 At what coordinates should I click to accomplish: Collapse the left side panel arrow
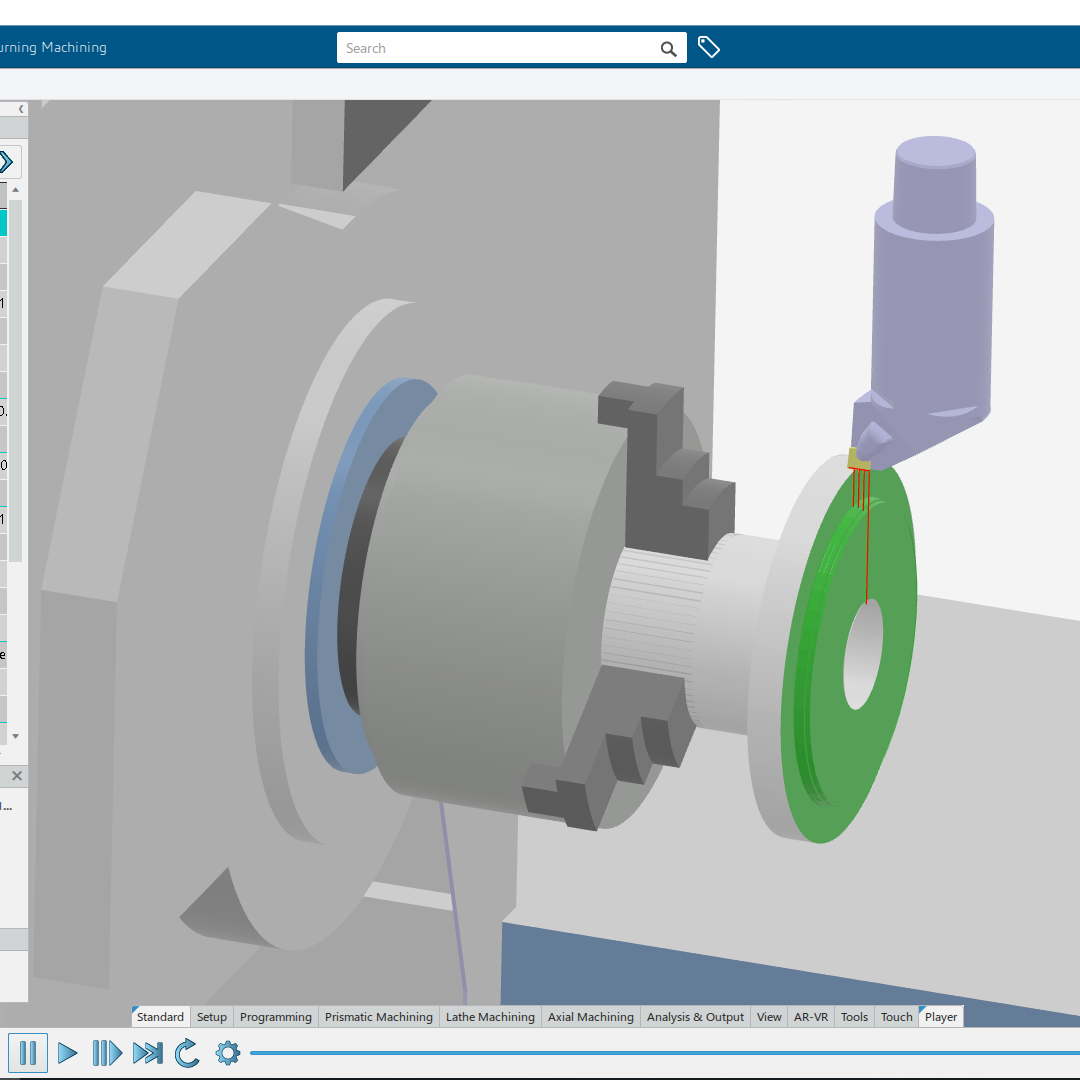(21, 108)
